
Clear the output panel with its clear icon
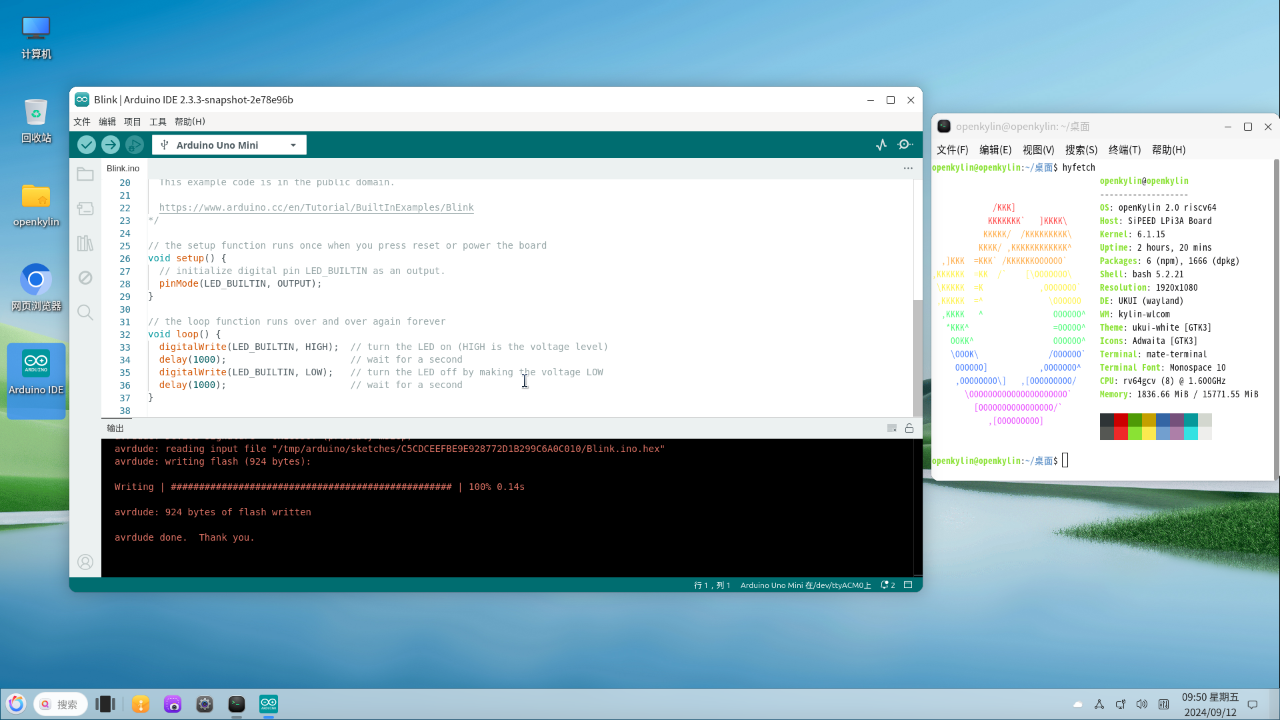892,428
